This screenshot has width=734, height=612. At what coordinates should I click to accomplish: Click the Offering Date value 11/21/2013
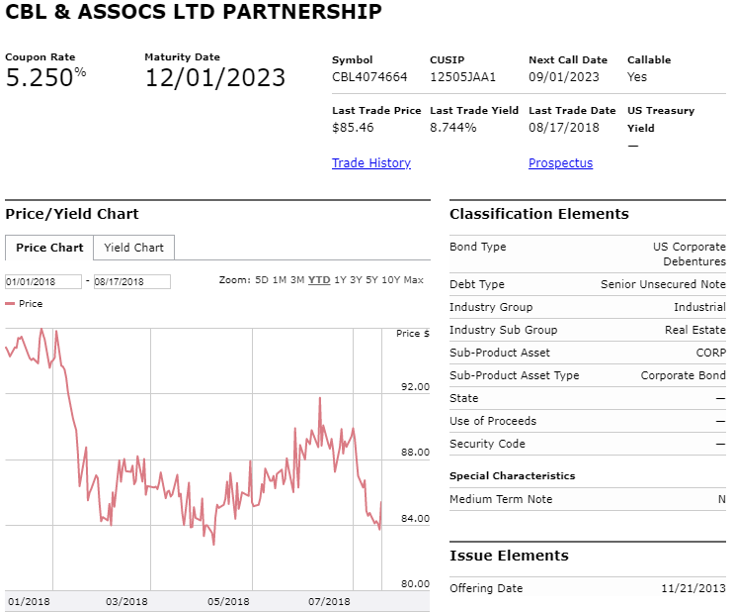tap(693, 588)
